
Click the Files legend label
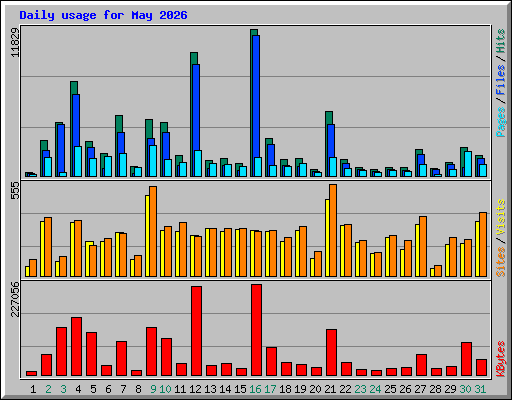500,80
